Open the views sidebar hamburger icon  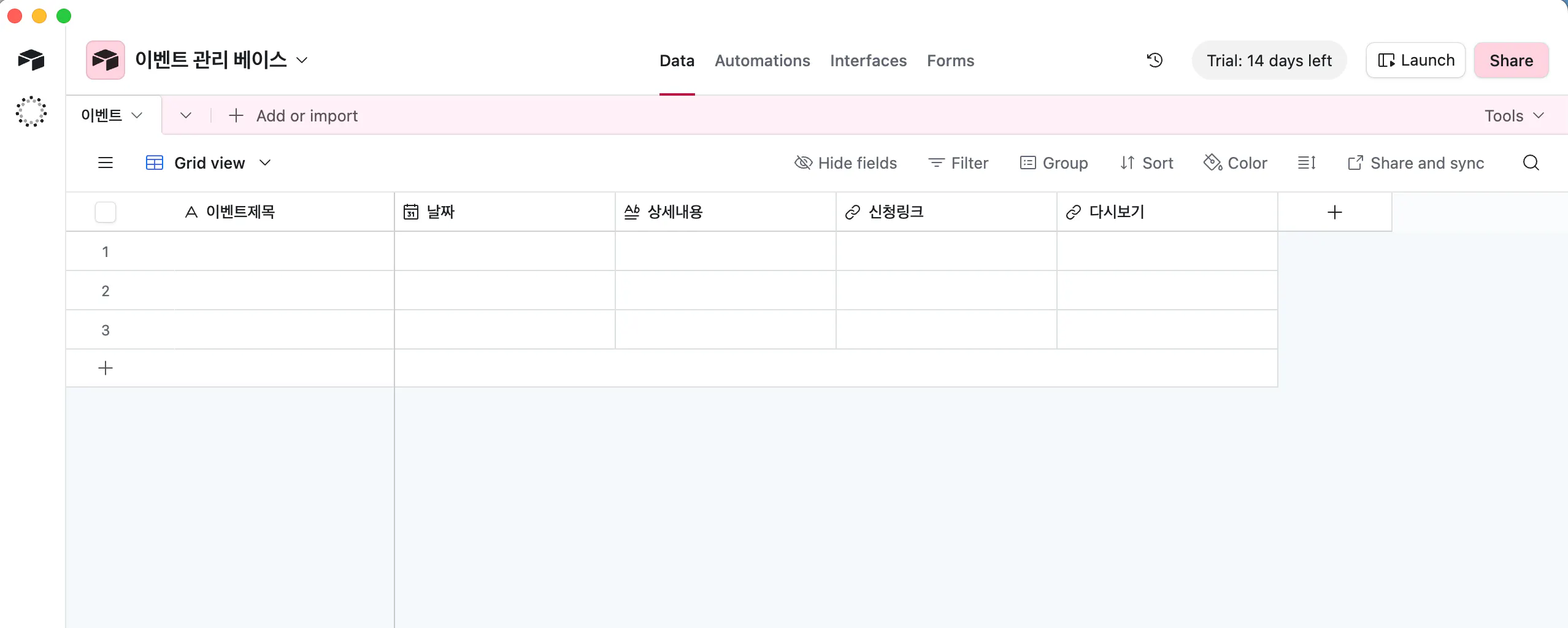click(106, 163)
